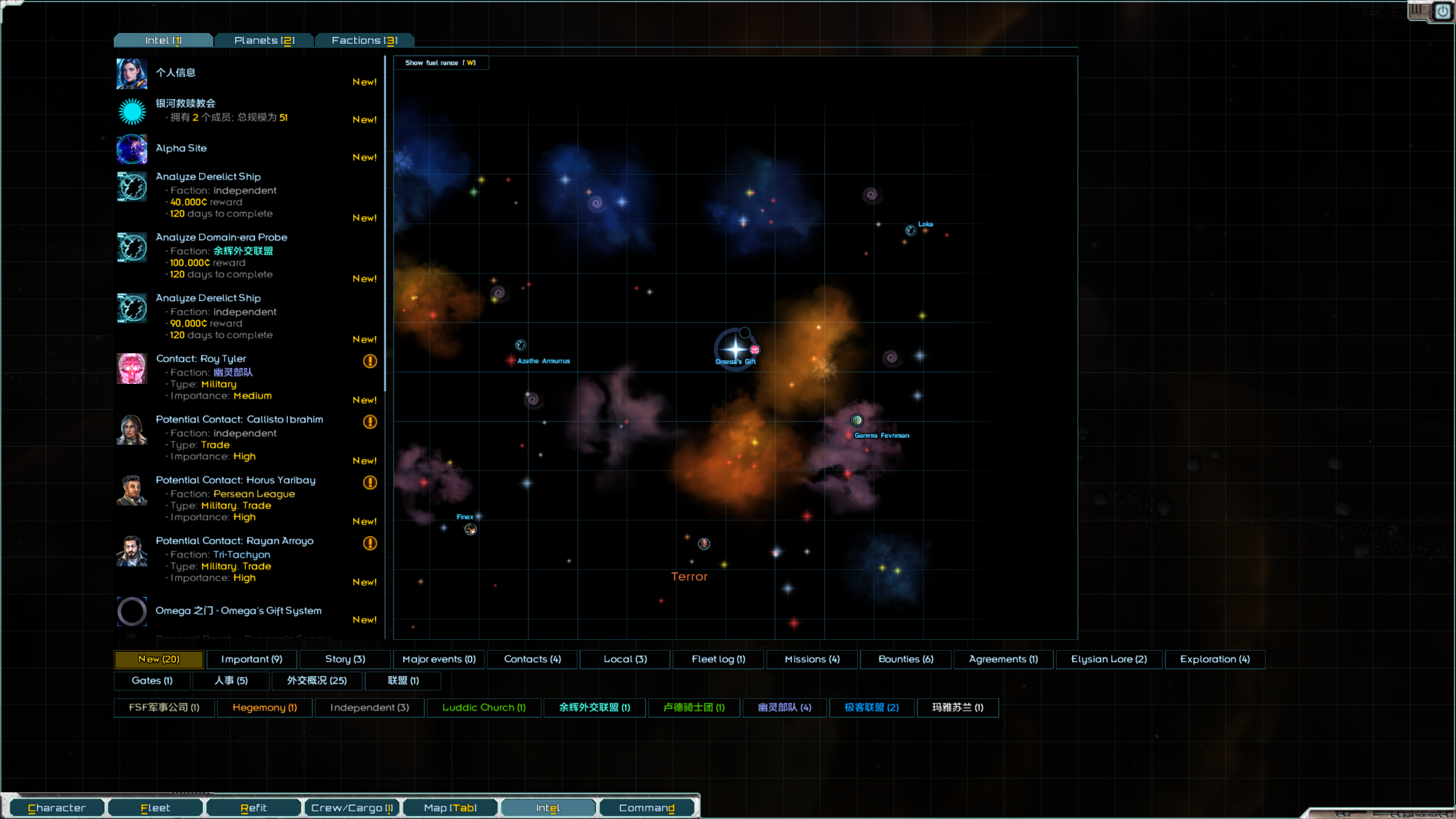Click the 个人信息 portrait icon
Image resolution: width=1456 pixels, height=819 pixels.
tap(132, 74)
